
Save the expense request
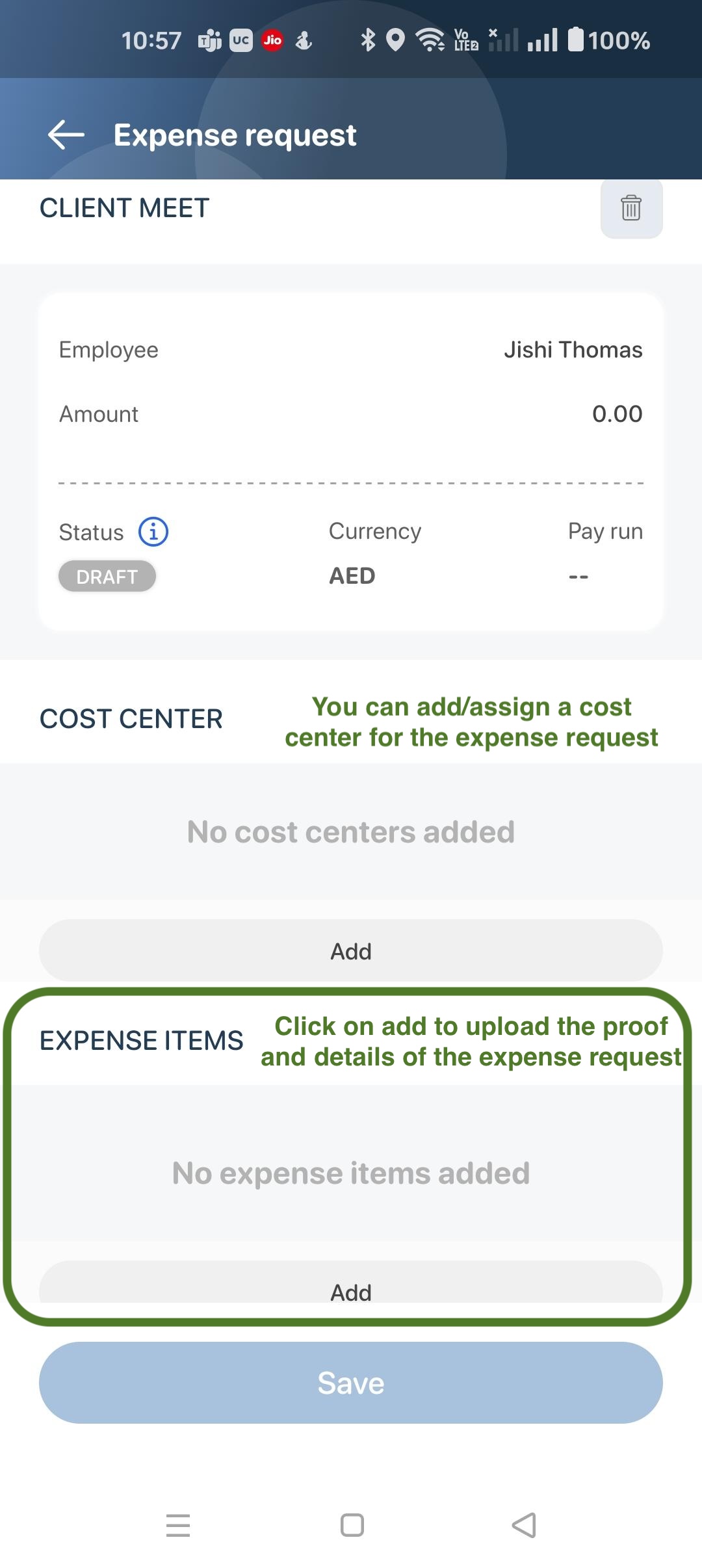[351, 1383]
